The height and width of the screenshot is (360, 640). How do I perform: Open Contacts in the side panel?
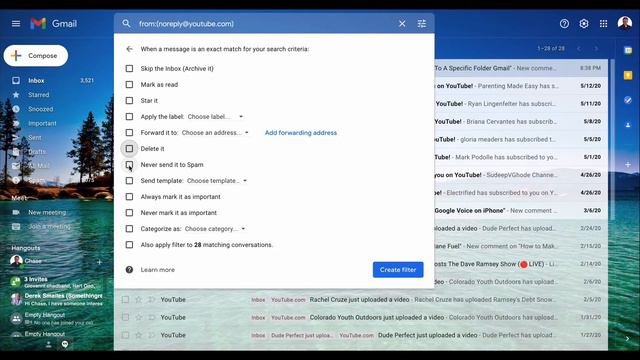tap(628, 125)
